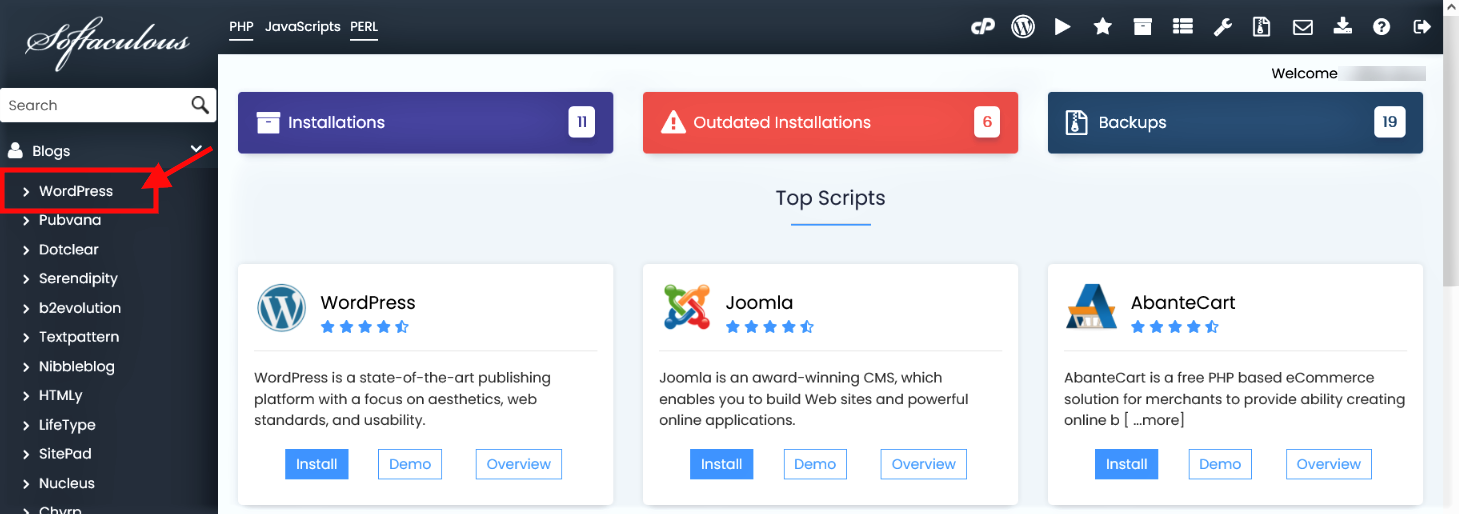Open the all installations list icon
The width and height of the screenshot is (1459, 514).
pyautogui.click(x=1183, y=27)
